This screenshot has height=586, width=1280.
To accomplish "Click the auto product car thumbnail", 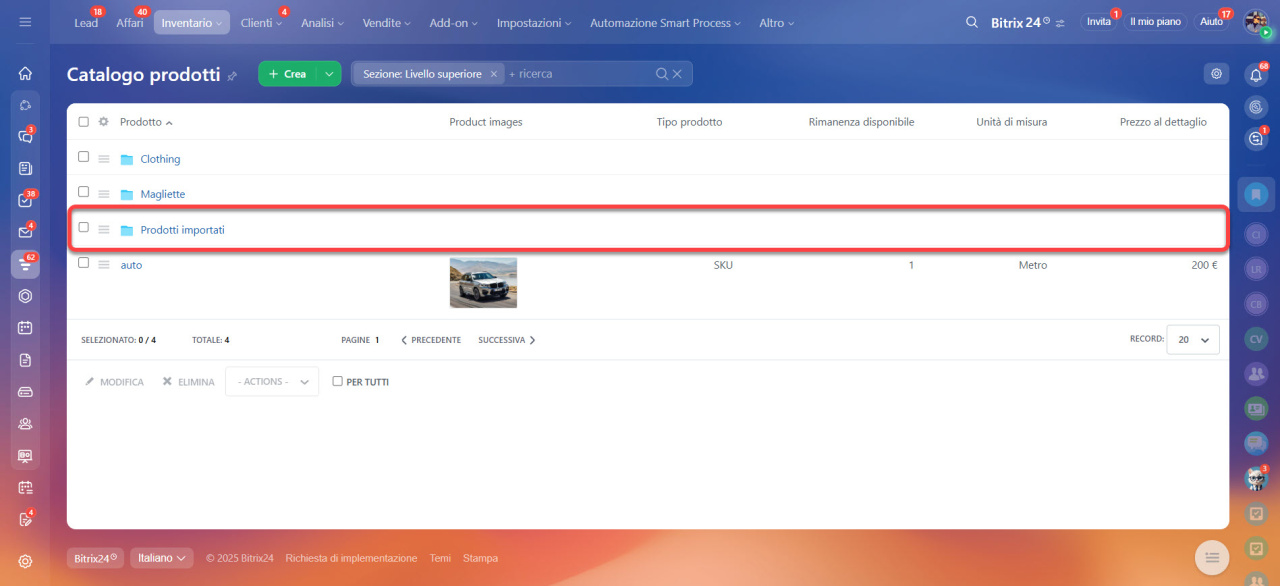I will (483, 282).
